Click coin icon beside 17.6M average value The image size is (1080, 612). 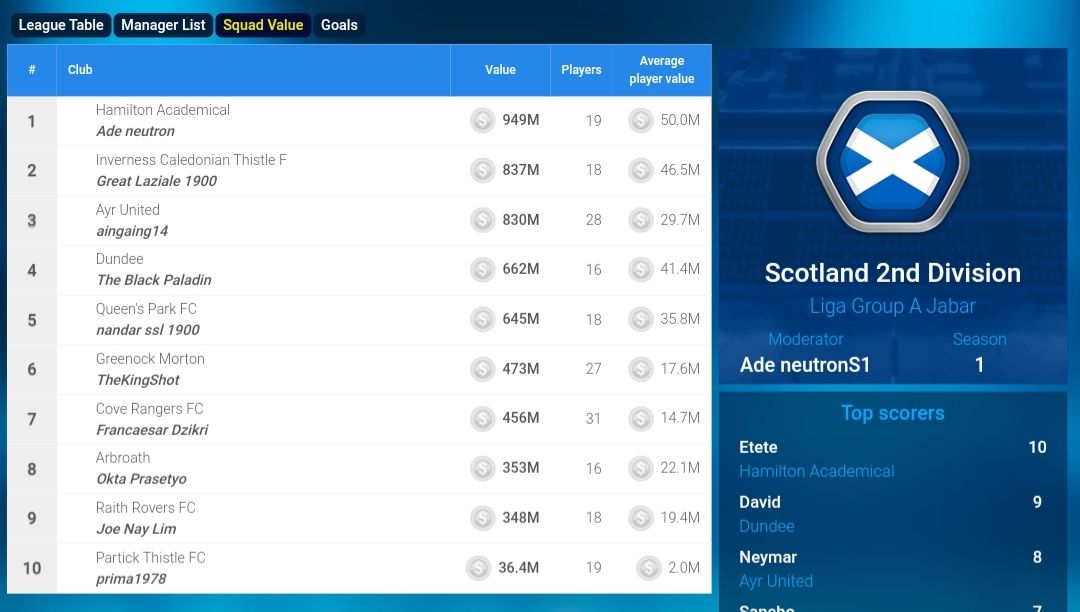[641, 369]
